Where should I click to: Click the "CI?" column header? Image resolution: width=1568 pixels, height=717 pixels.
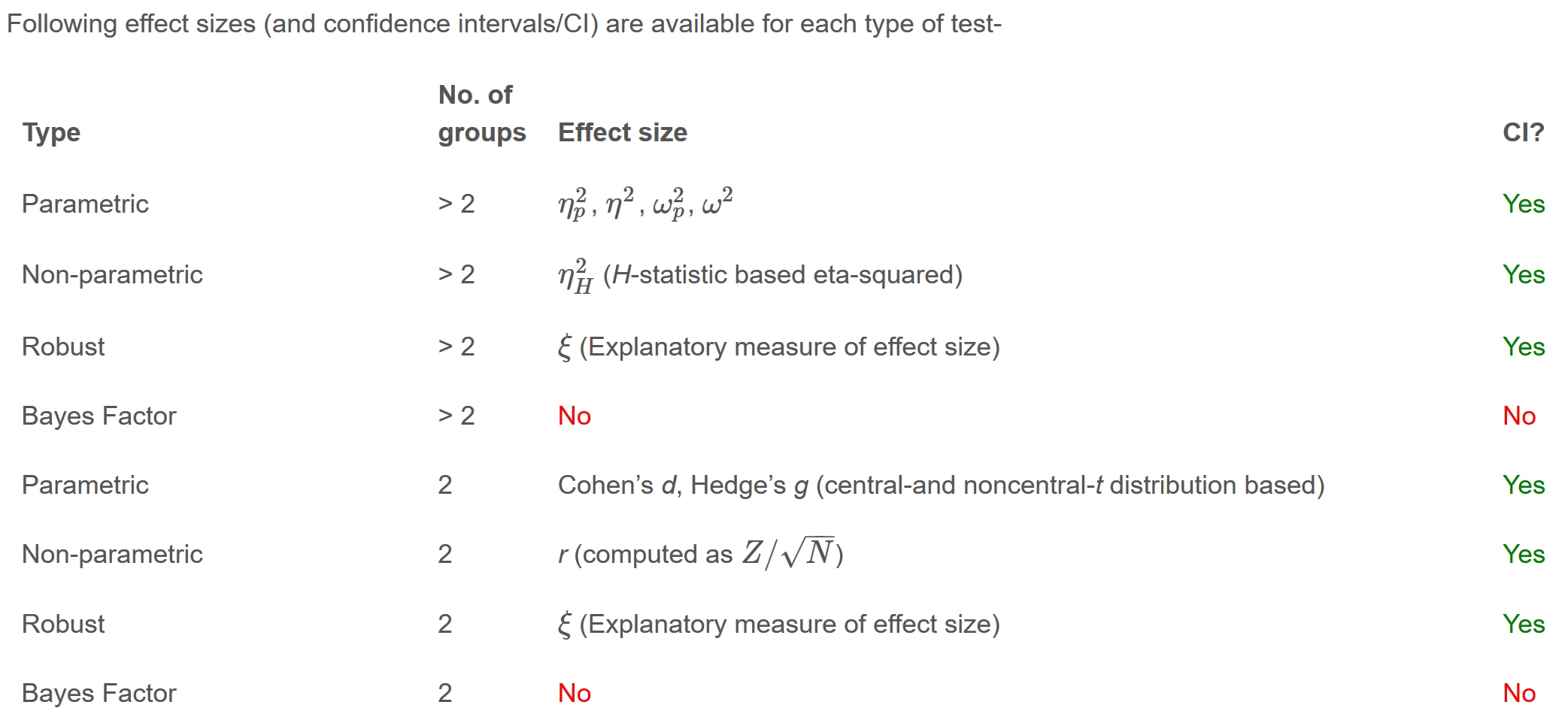pyautogui.click(x=1523, y=132)
